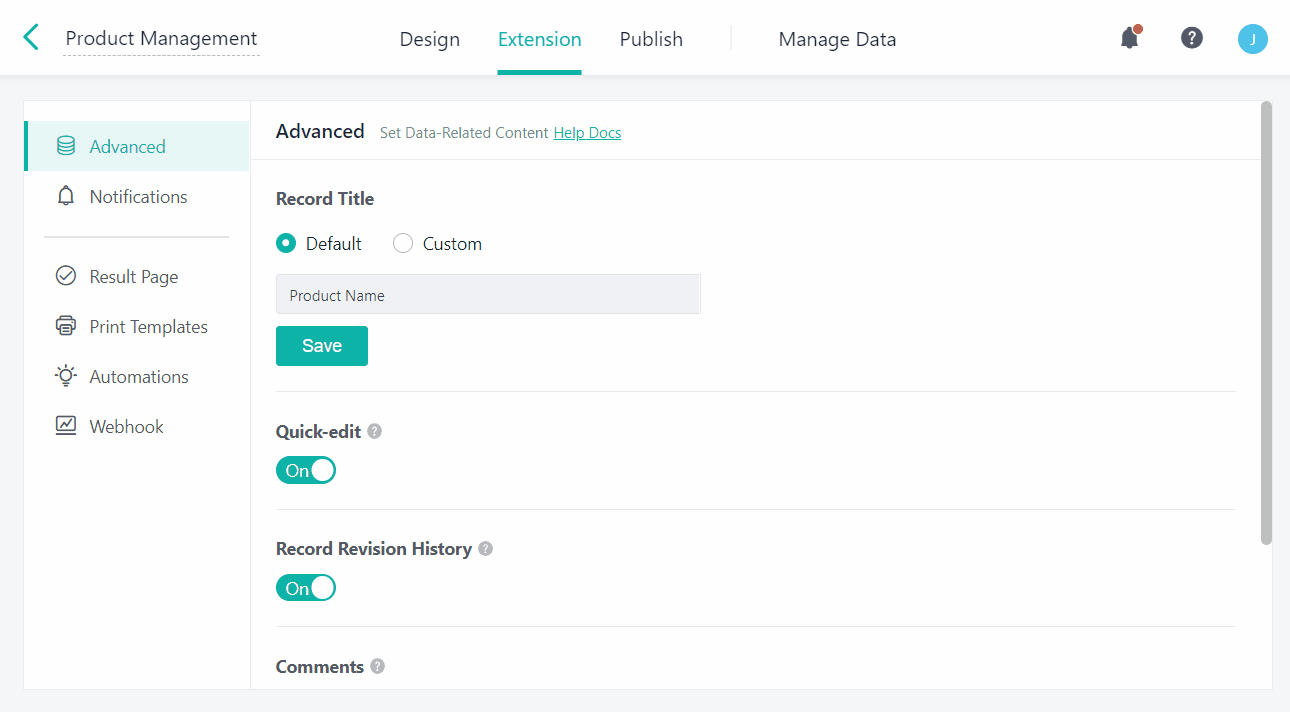
Task: Click Record Revision History info icon
Action: click(x=486, y=549)
